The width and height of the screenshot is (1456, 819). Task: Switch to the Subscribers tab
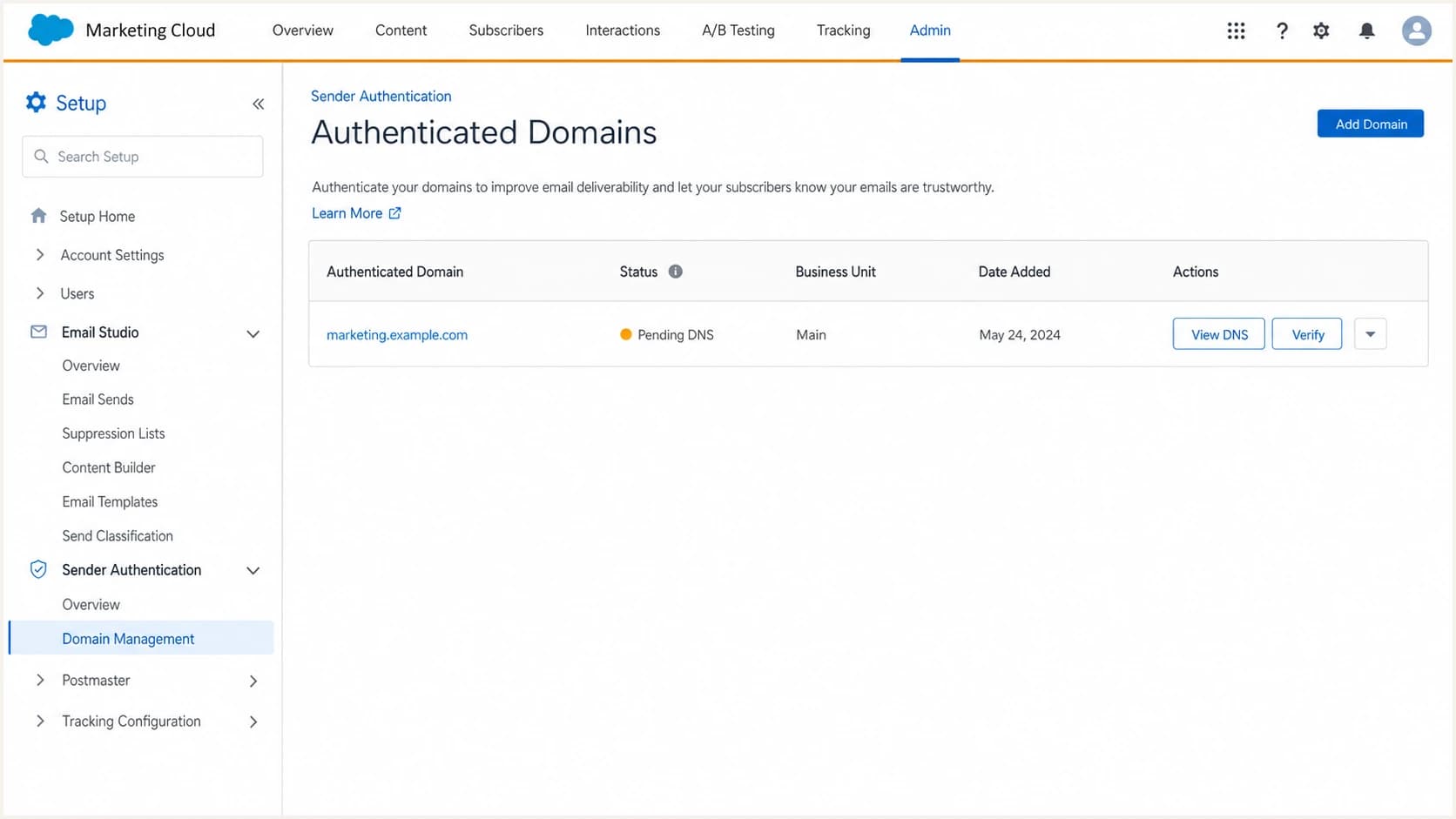(x=506, y=30)
